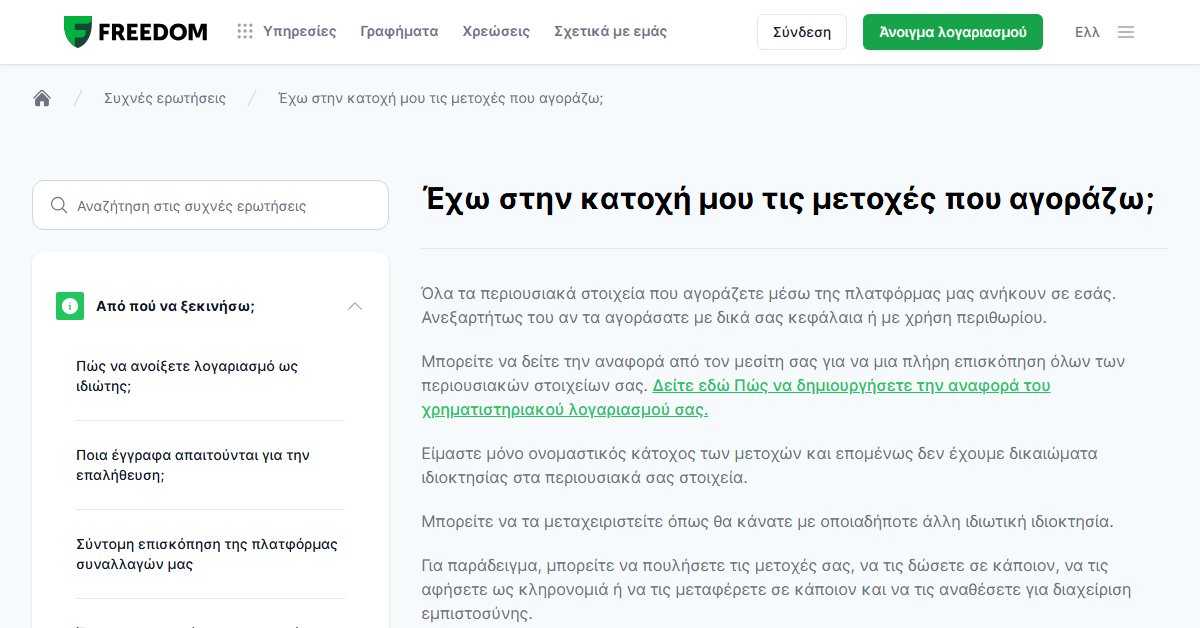Click the Άνοιγμα λογαριασμού button
This screenshot has height=628, width=1200.
(953, 32)
